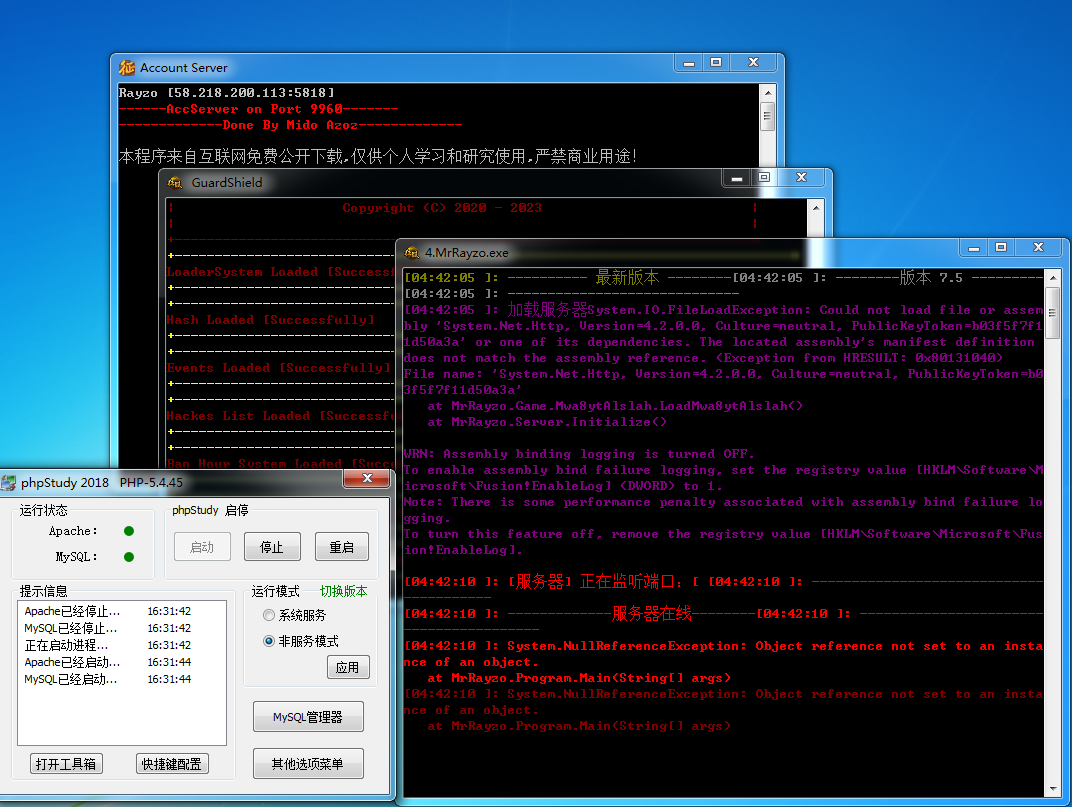Click the 版本 7.5 text in console
This screenshot has width=1072, height=807.
tap(931, 278)
